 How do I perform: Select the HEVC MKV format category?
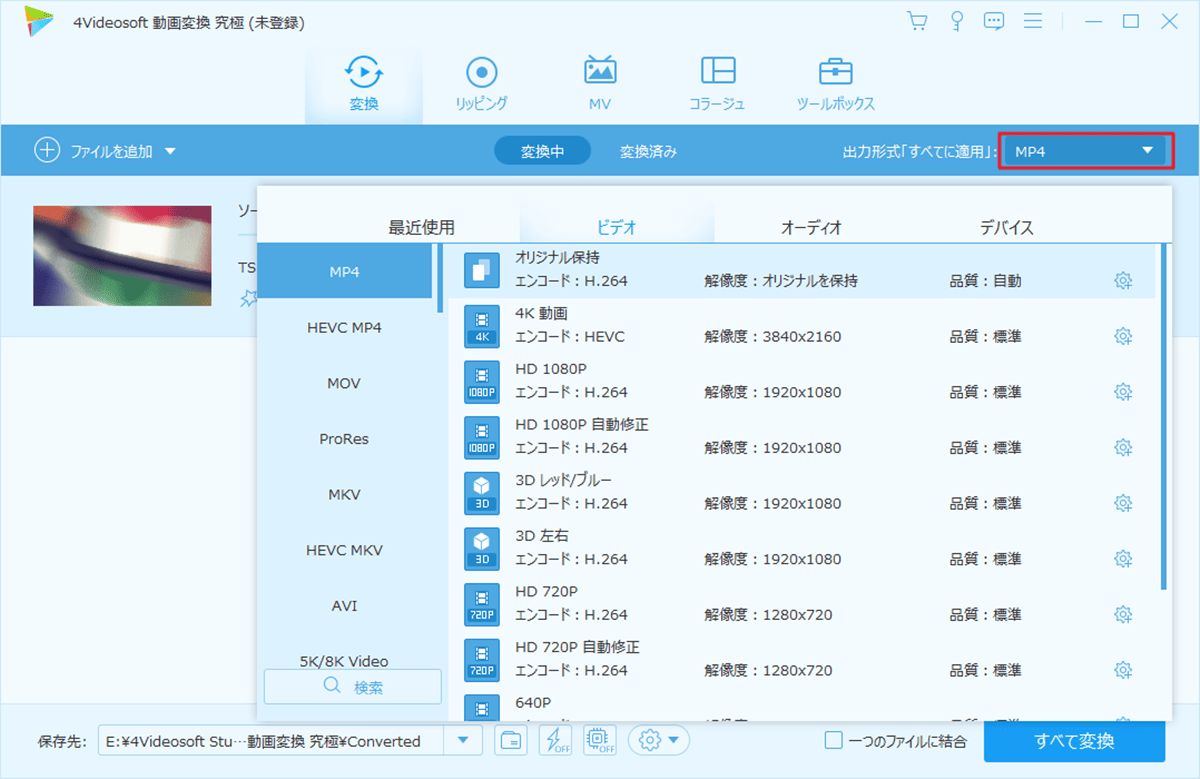tap(345, 549)
